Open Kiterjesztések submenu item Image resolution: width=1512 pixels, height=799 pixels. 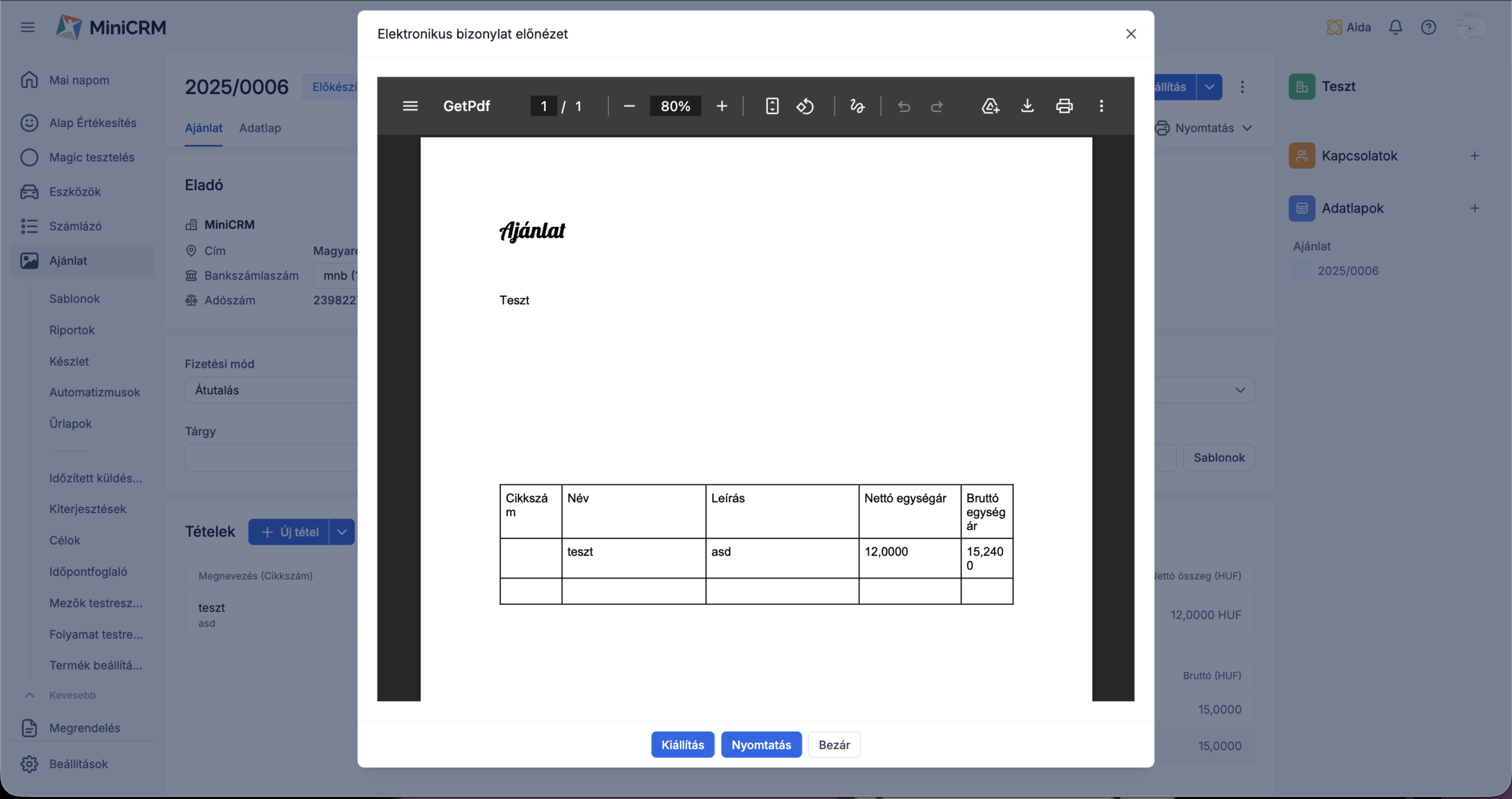87,508
